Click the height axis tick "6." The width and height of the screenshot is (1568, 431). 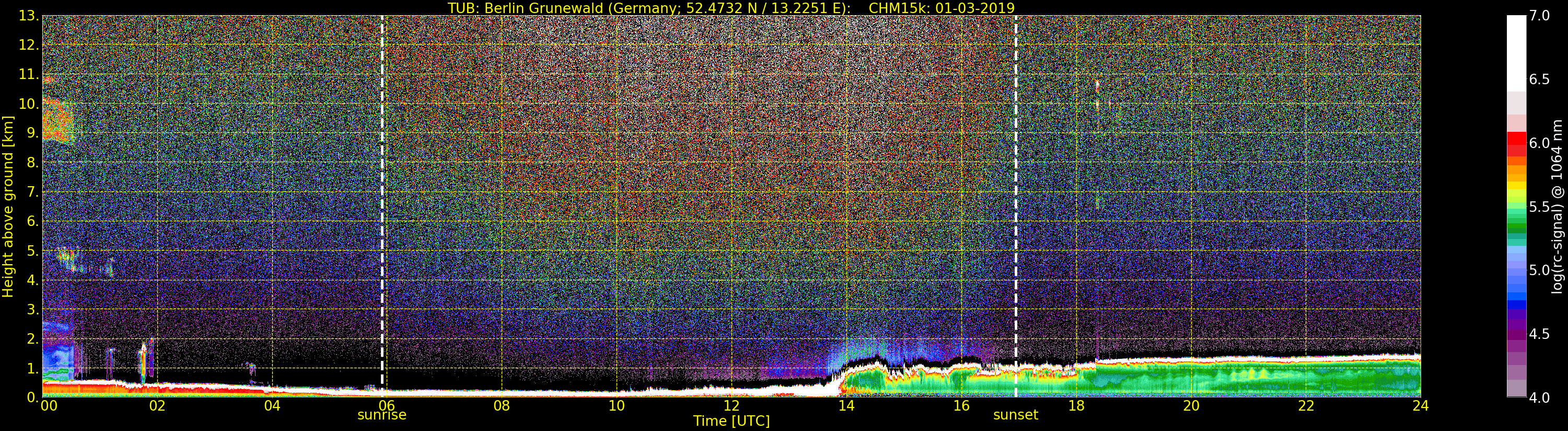pos(33,221)
